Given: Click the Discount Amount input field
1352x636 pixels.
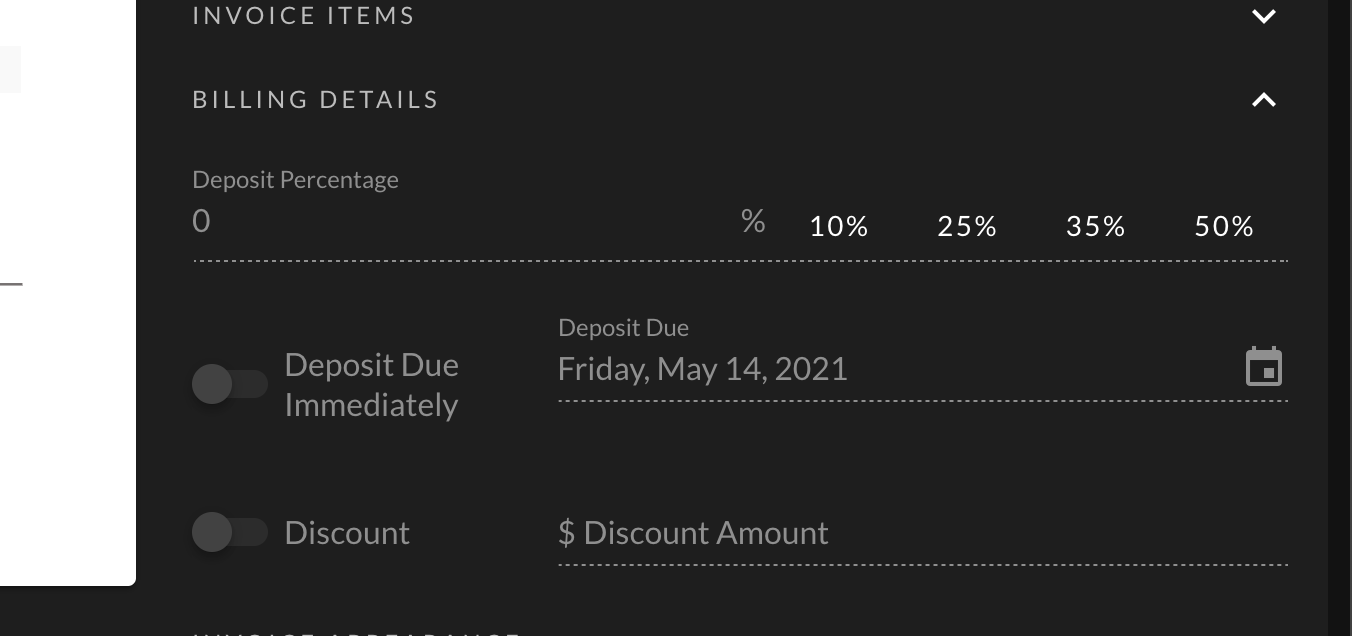Looking at the screenshot, I should click(922, 533).
